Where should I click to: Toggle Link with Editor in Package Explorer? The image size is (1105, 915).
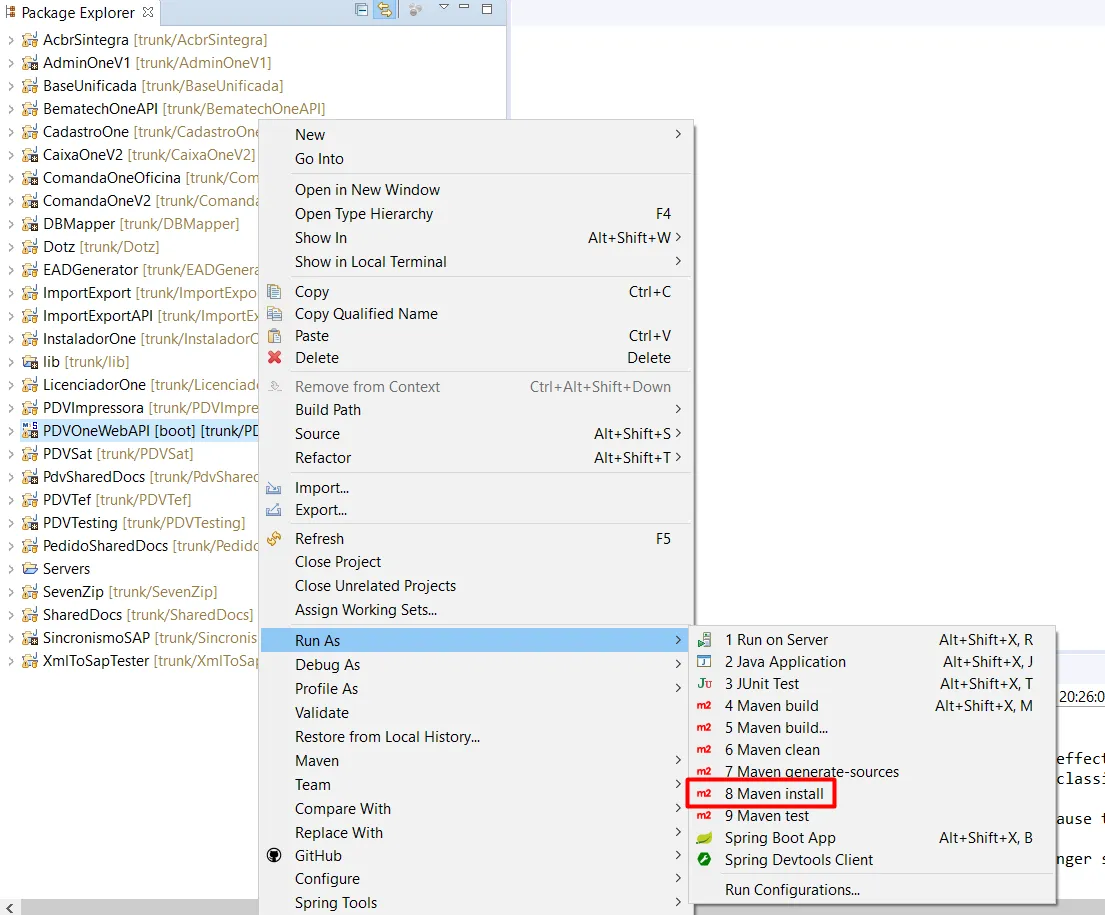384,10
